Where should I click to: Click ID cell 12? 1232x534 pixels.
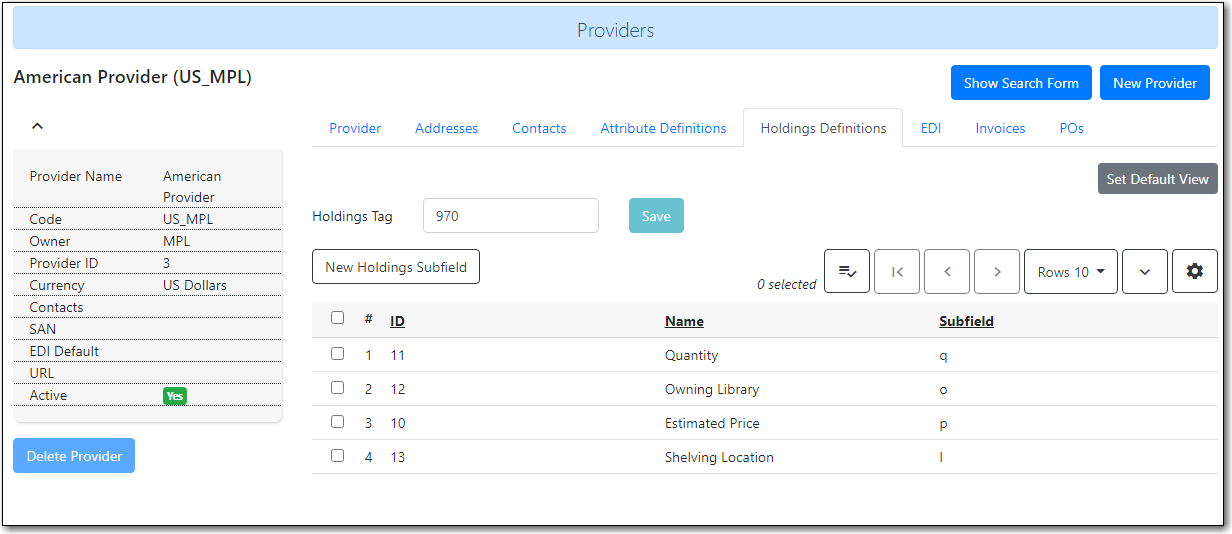[398, 389]
